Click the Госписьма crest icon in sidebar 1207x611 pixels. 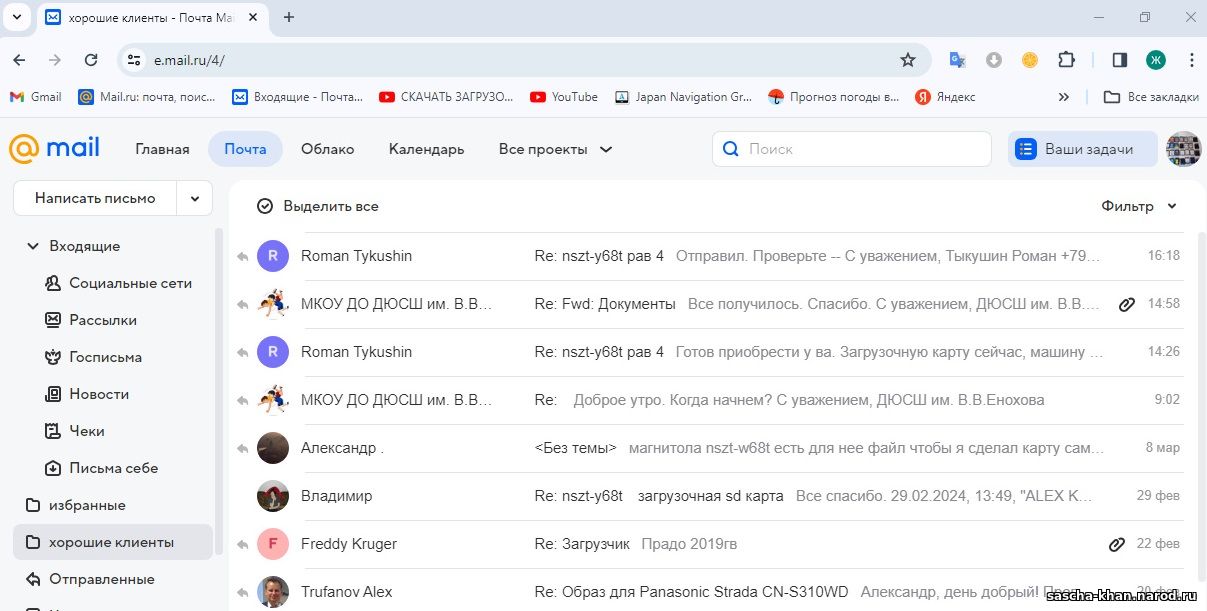(x=53, y=357)
